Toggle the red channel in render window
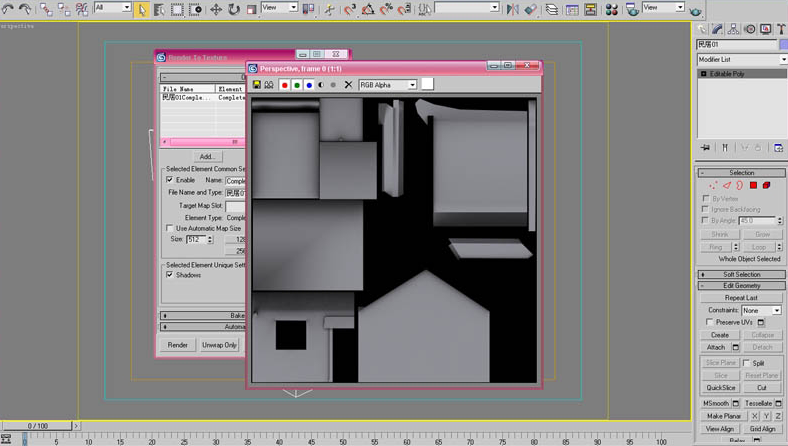Screen dimensions: 788x446 click(285, 85)
